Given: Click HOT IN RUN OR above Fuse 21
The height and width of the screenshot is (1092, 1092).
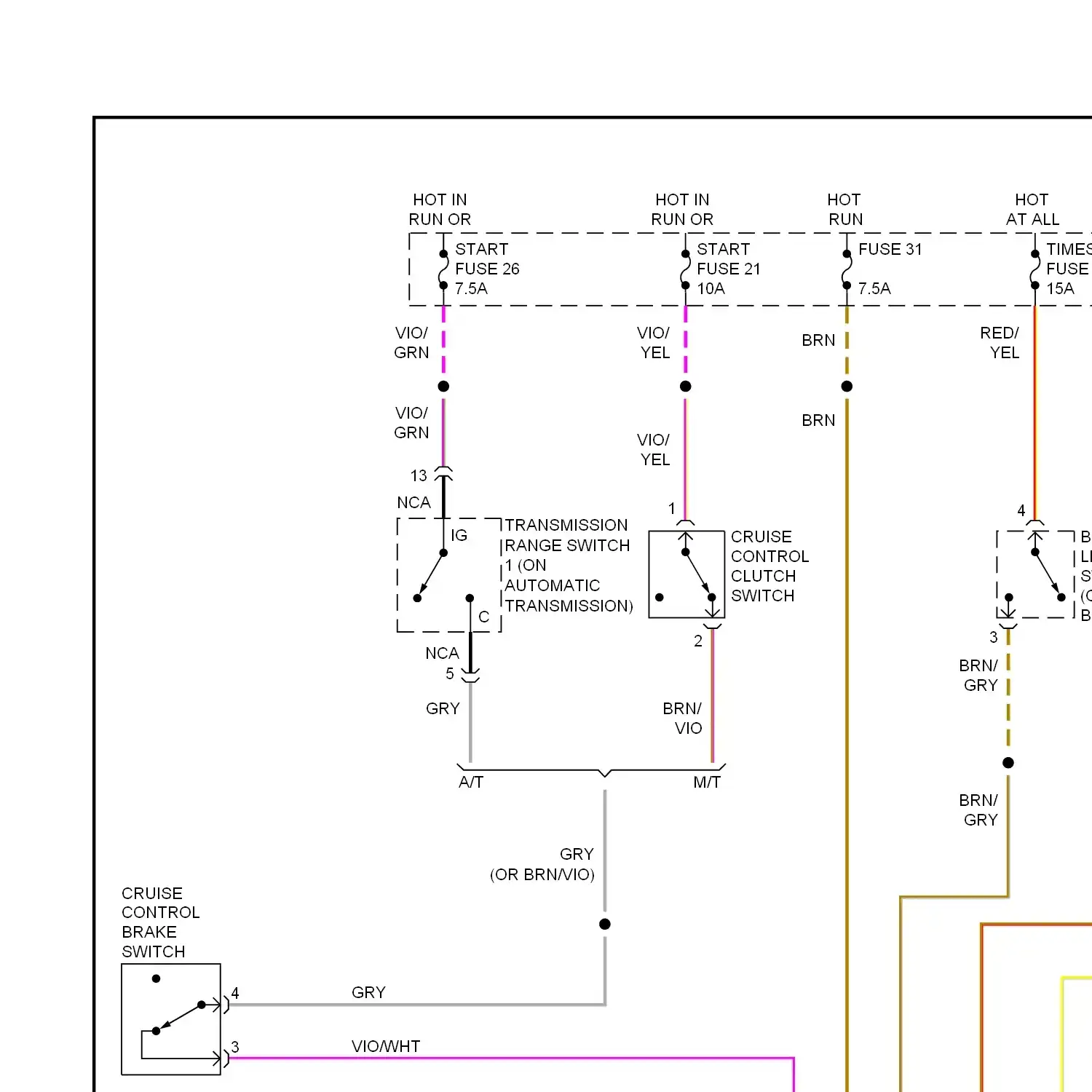Looking at the screenshot, I should pos(682,210).
